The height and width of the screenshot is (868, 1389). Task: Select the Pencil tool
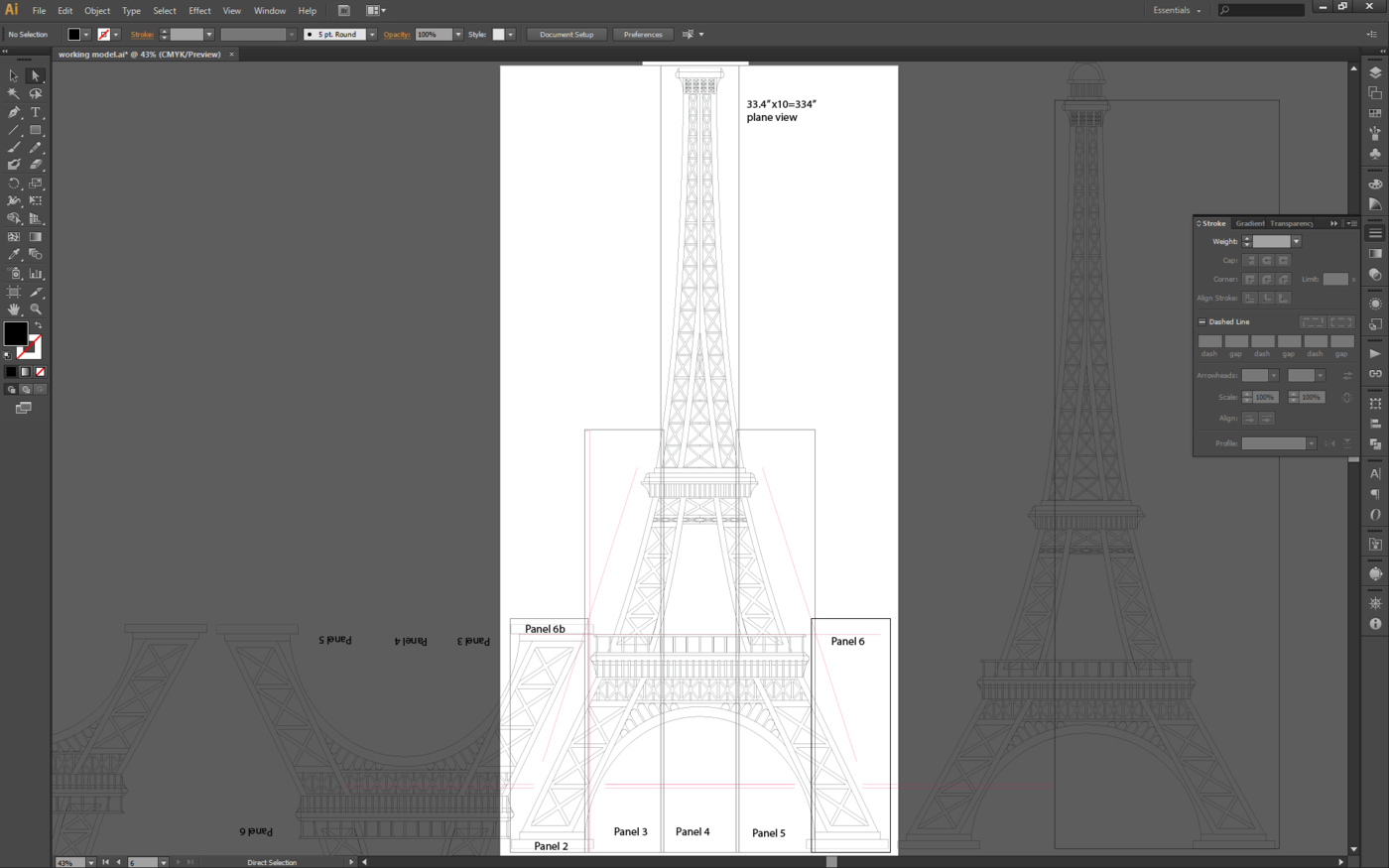36,147
